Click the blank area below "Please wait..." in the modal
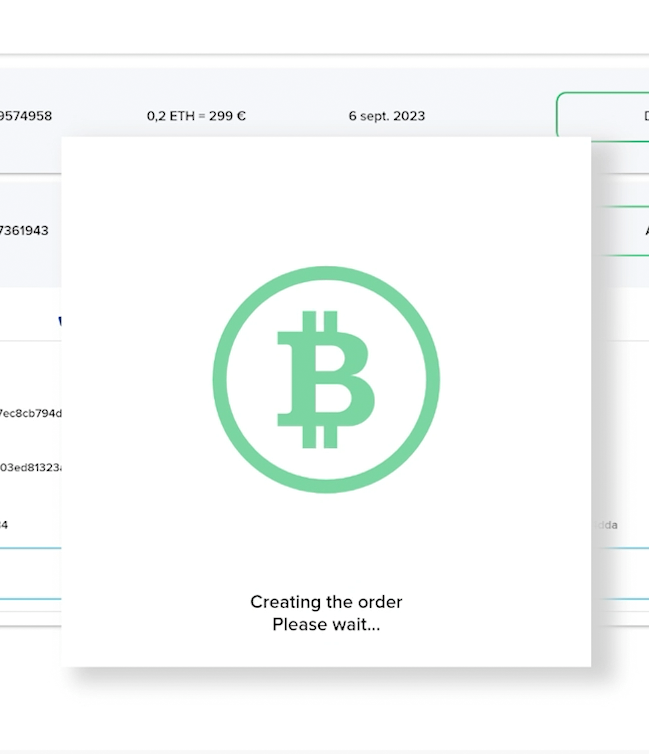The height and width of the screenshot is (754, 649). pyautogui.click(x=326, y=650)
